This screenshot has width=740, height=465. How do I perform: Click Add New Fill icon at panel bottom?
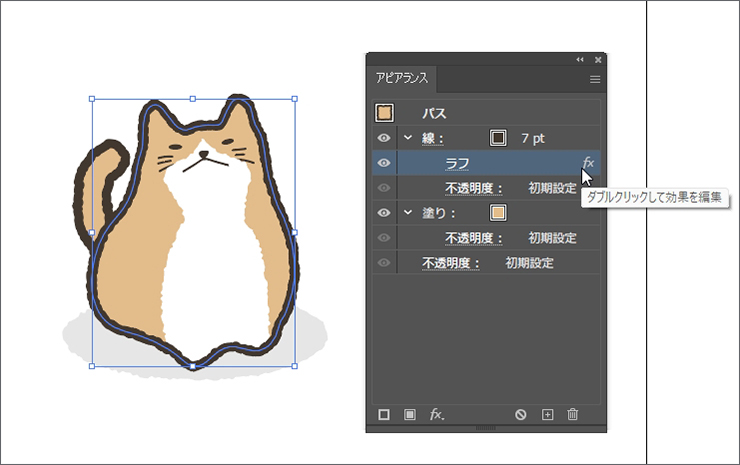409,414
